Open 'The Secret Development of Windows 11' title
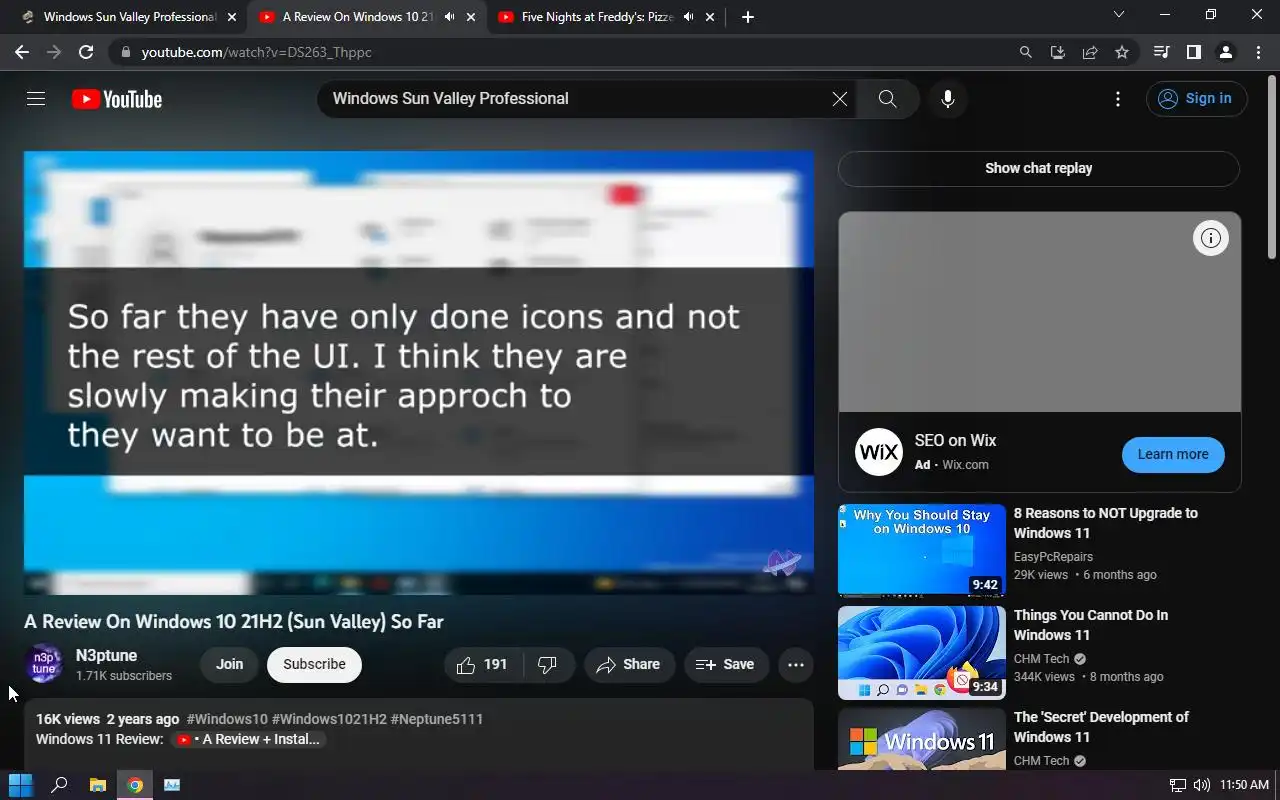Image resolution: width=1280 pixels, height=800 pixels. click(x=1101, y=727)
